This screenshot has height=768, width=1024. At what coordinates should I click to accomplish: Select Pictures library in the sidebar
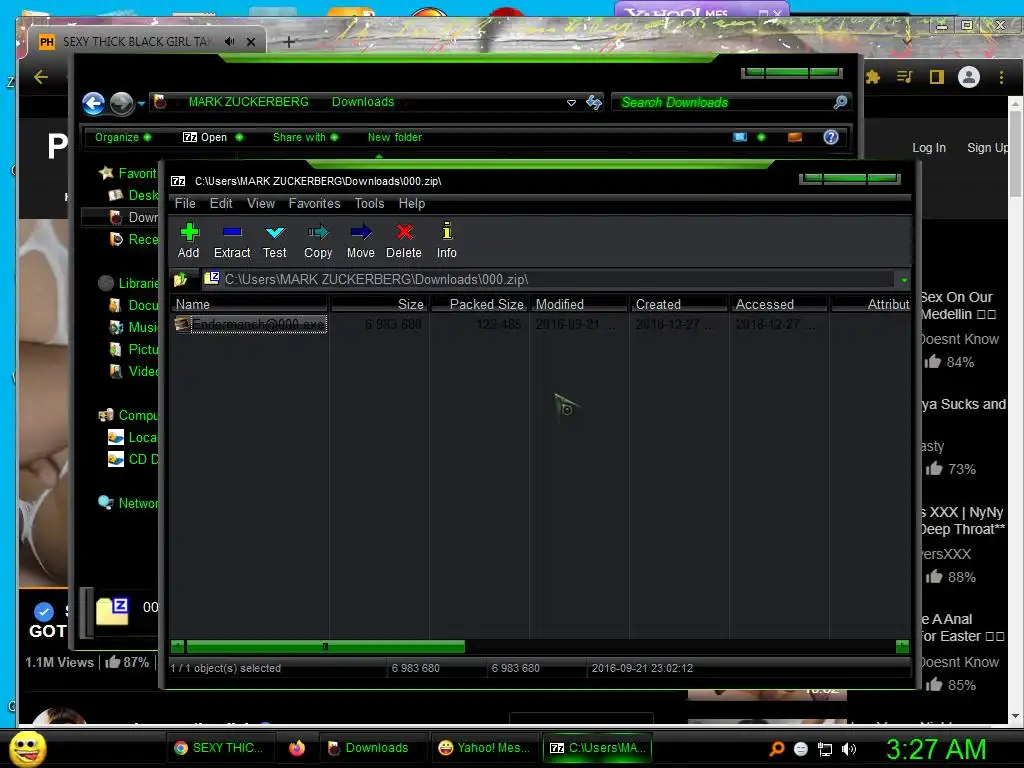tap(134, 349)
